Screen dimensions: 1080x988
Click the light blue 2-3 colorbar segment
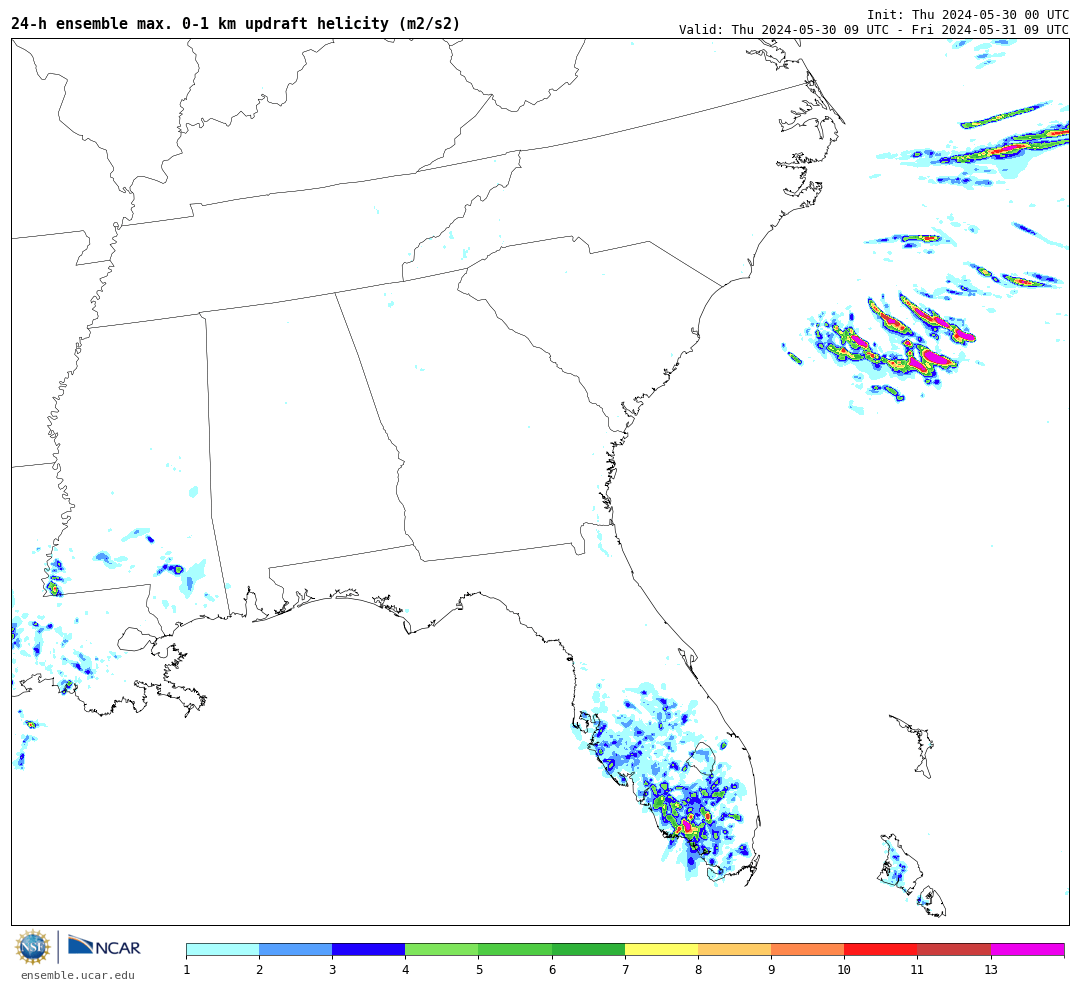click(x=295, y=949)
